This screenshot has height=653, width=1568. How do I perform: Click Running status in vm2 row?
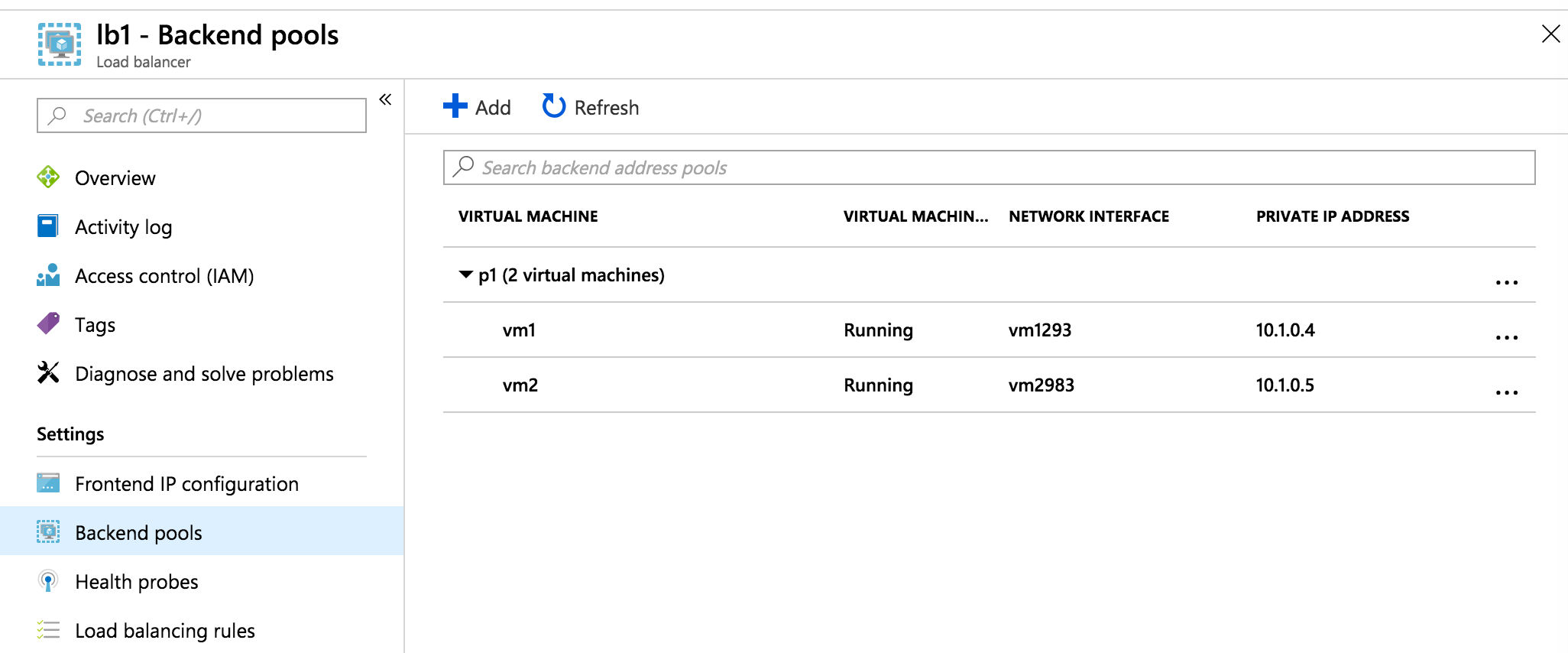[x=878, y=385]
